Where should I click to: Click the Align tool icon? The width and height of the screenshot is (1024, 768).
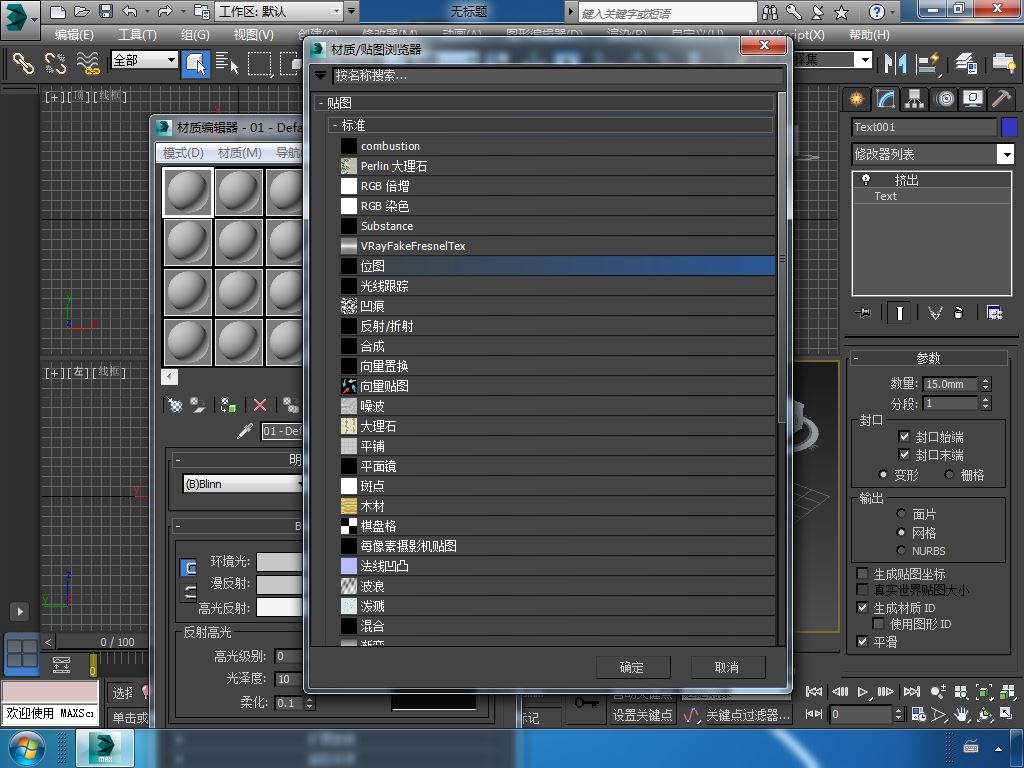pyautogui.click(x=928, y=63)
